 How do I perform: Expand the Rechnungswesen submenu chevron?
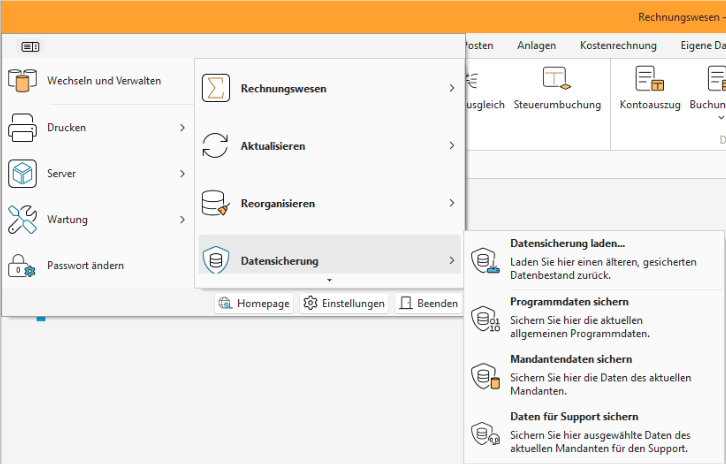coord(452,89)
